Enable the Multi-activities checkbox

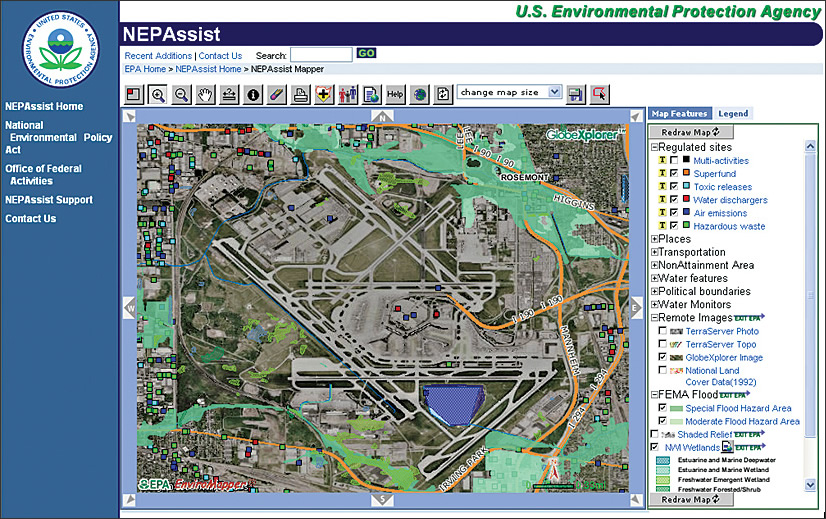pos(674,160)
